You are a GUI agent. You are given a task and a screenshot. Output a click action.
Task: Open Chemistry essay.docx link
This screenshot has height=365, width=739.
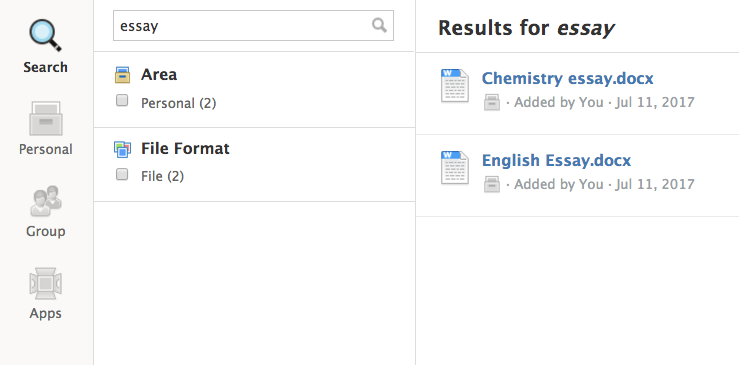[x=567, y=78]
